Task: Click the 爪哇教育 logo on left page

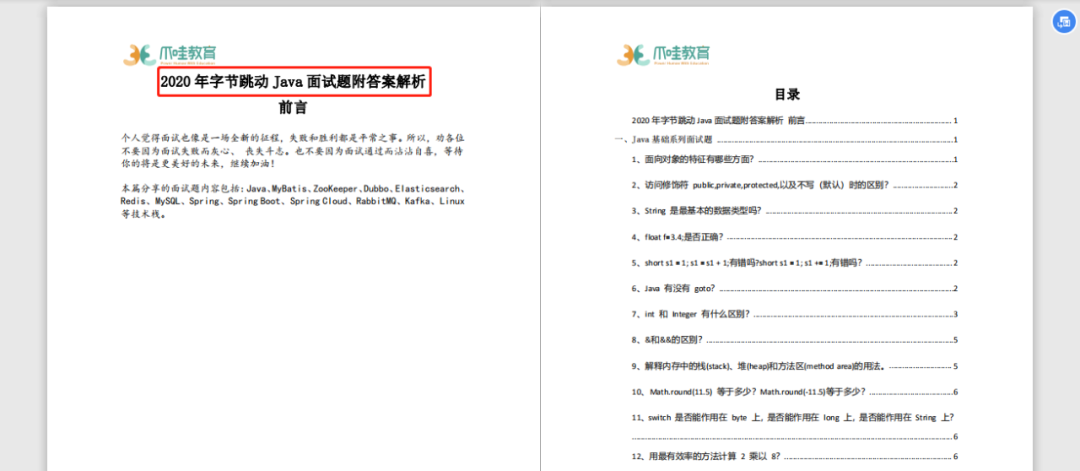Action: (x=172, y=54)
